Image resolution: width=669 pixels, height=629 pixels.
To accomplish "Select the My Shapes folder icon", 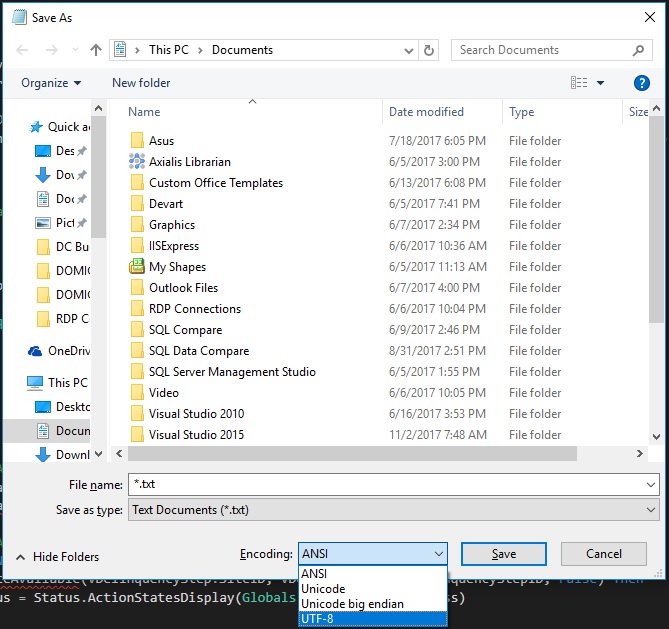I will 137,266.
